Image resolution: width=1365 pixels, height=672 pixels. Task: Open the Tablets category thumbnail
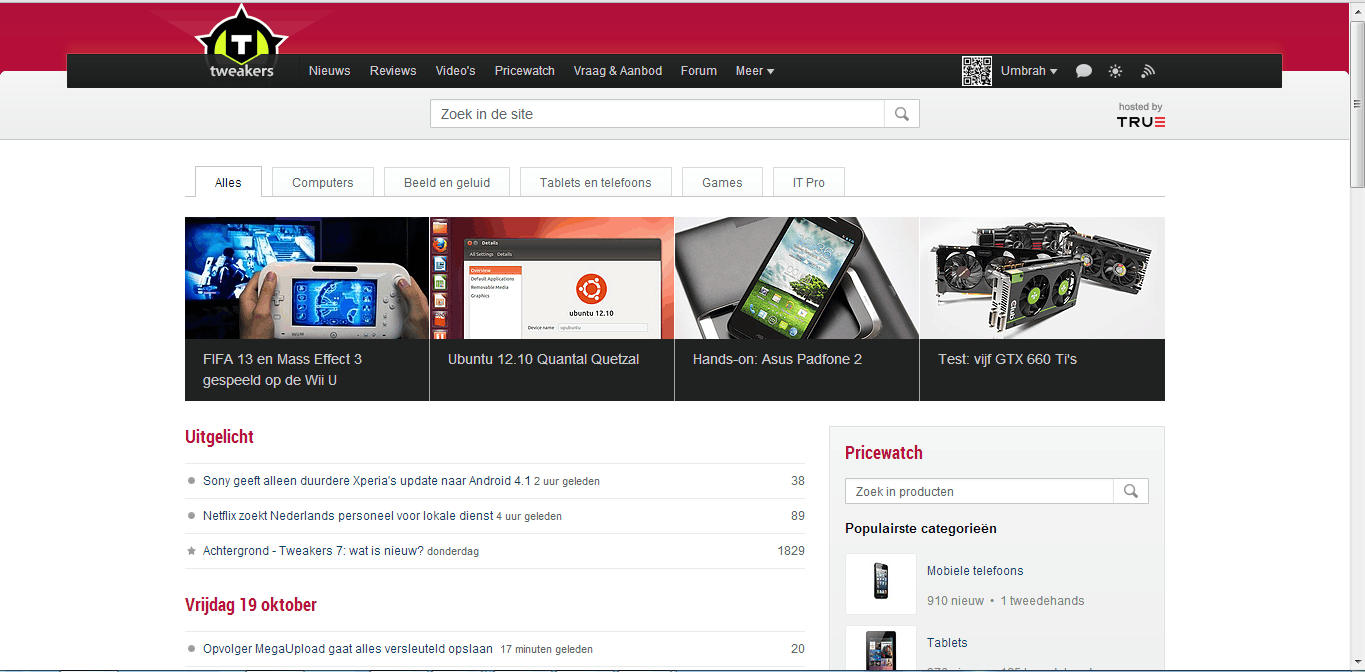coord(881,648)
